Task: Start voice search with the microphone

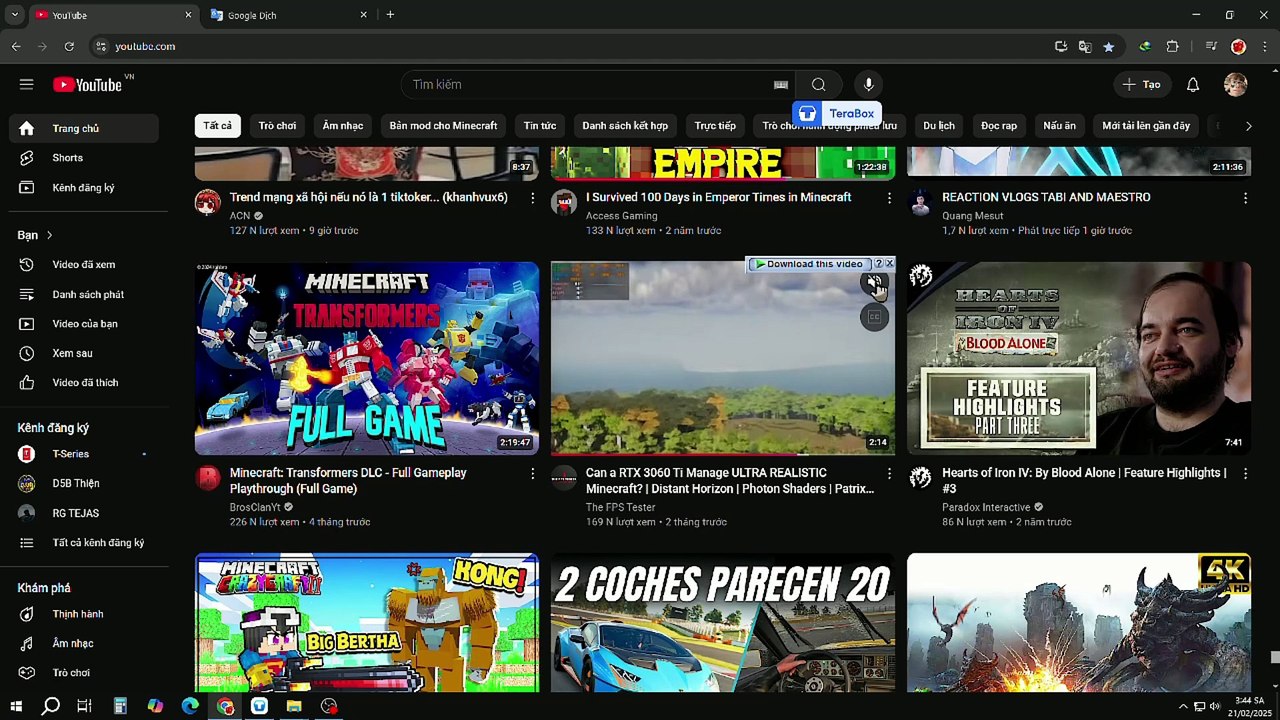Action: tap(869, 85)
